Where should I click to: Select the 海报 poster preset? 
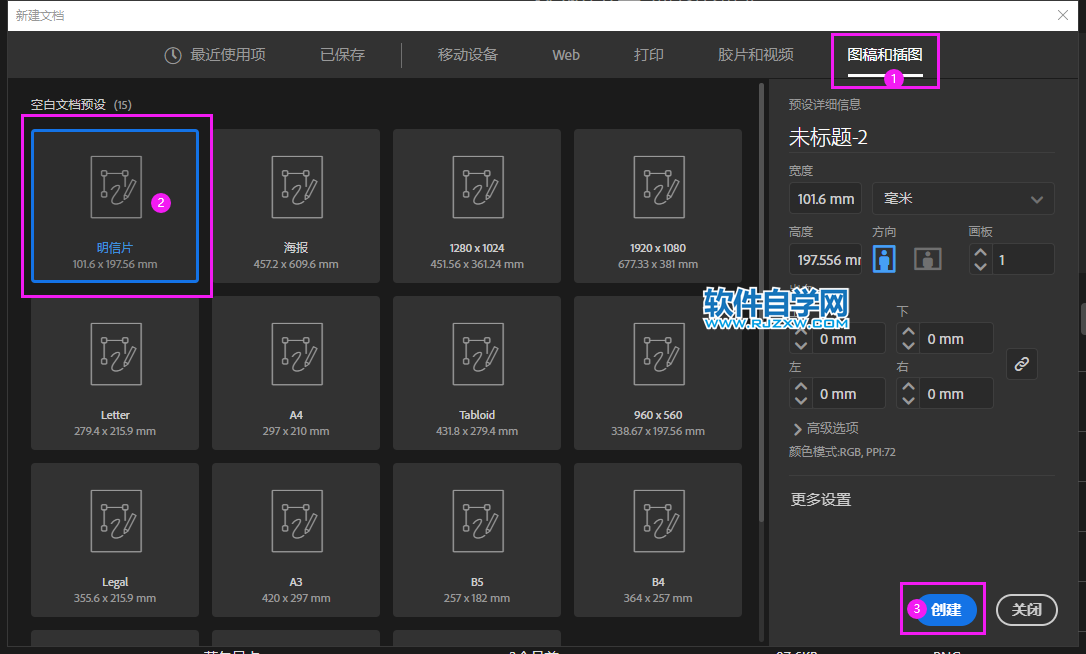296,205
